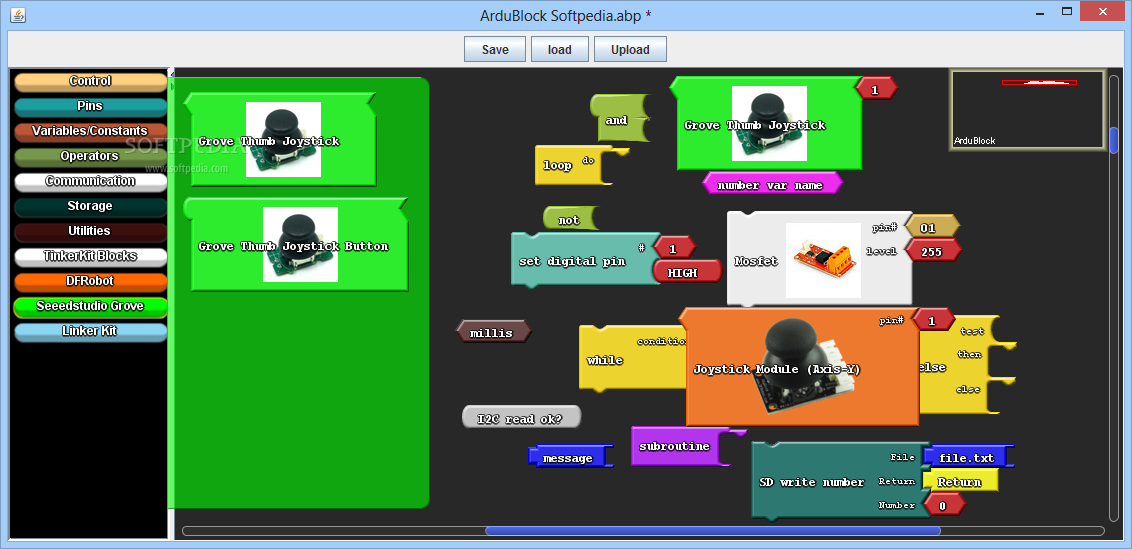The width and height of the screenshot is (1132, 549).
Task: Click the red HIGH value block
Action: pyautogui.click(x=687, y=272)
